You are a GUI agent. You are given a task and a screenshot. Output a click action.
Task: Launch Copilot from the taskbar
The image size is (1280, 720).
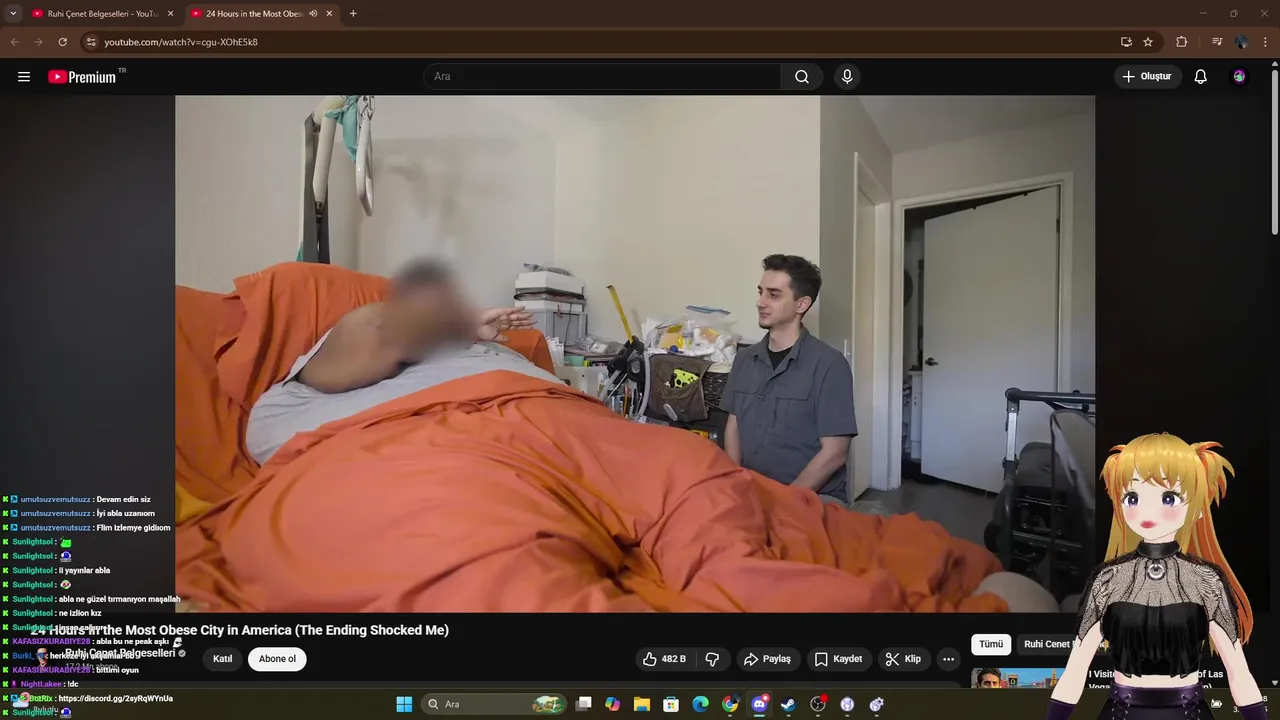click(x=613, y=704)
